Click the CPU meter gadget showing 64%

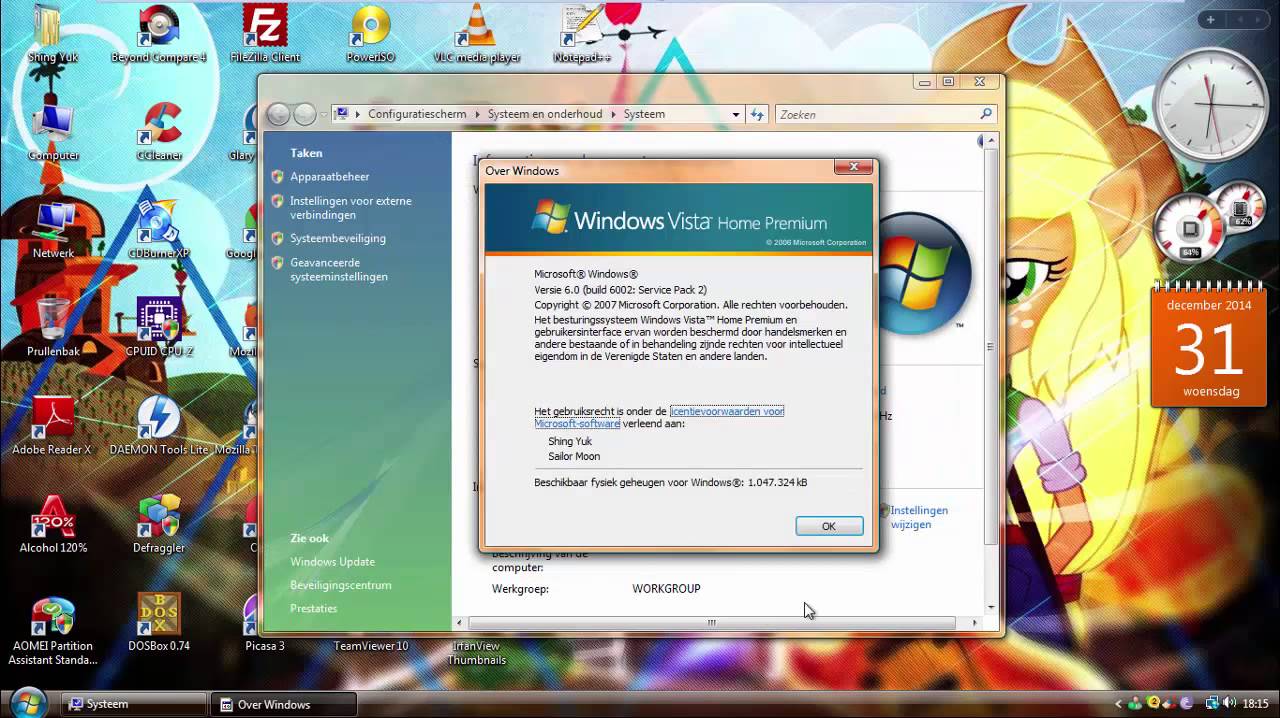[1190, 229]
